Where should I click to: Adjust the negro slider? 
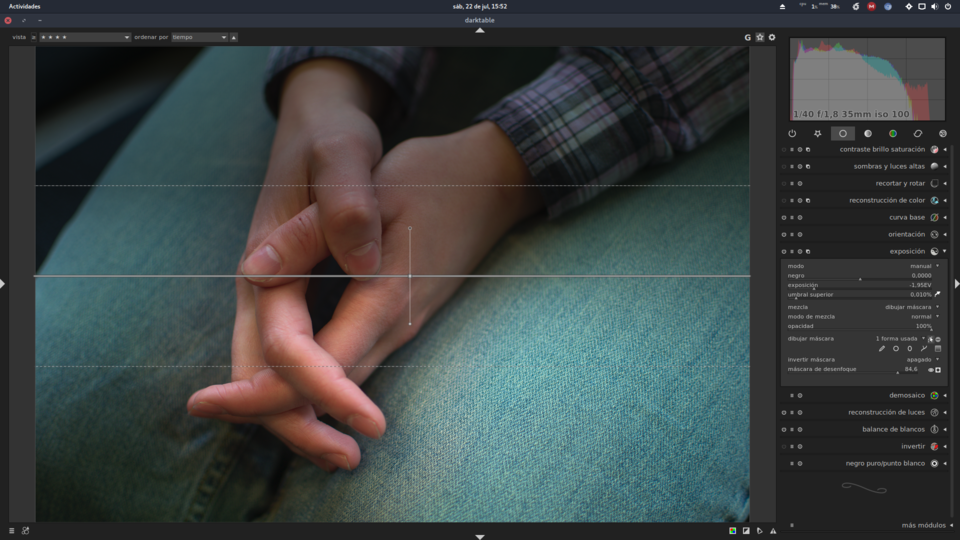coord(860,276)
